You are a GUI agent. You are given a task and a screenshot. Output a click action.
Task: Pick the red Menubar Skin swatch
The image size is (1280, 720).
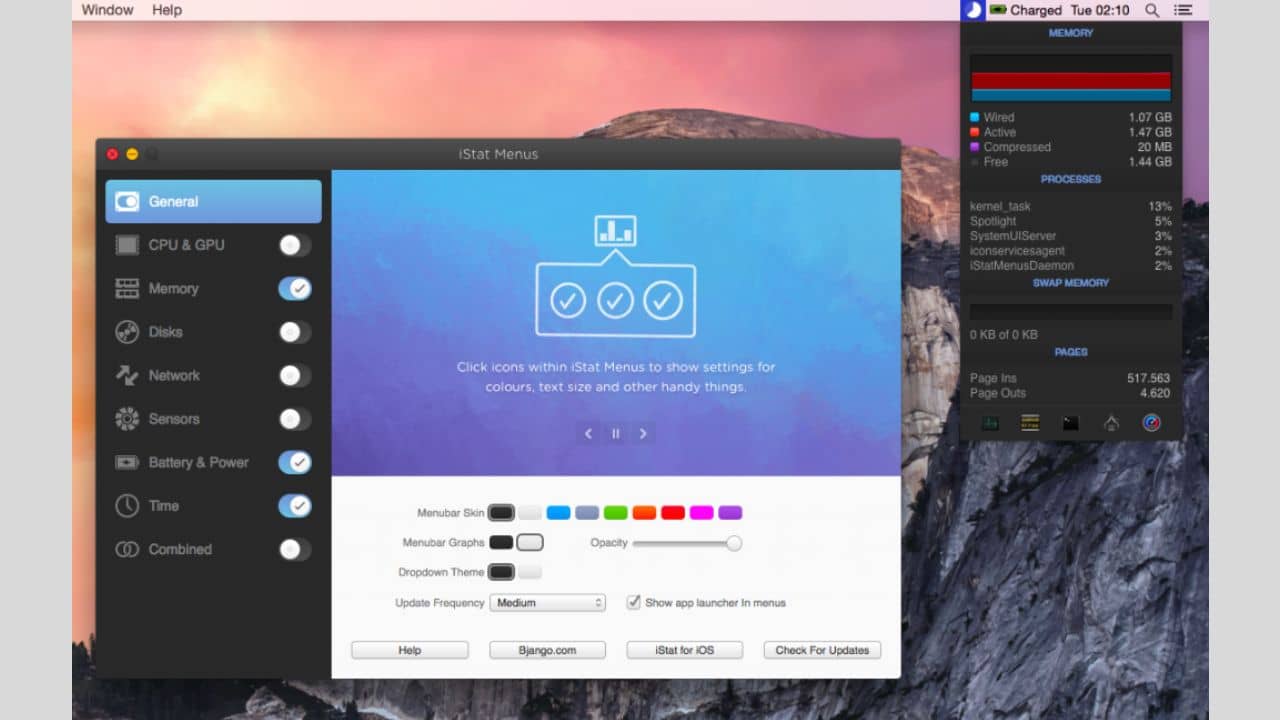tap(673, 513)
